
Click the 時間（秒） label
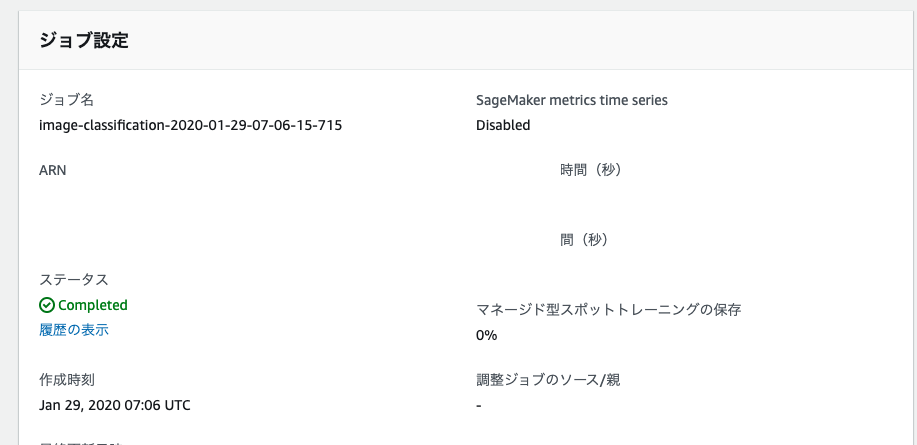point(591,170)
